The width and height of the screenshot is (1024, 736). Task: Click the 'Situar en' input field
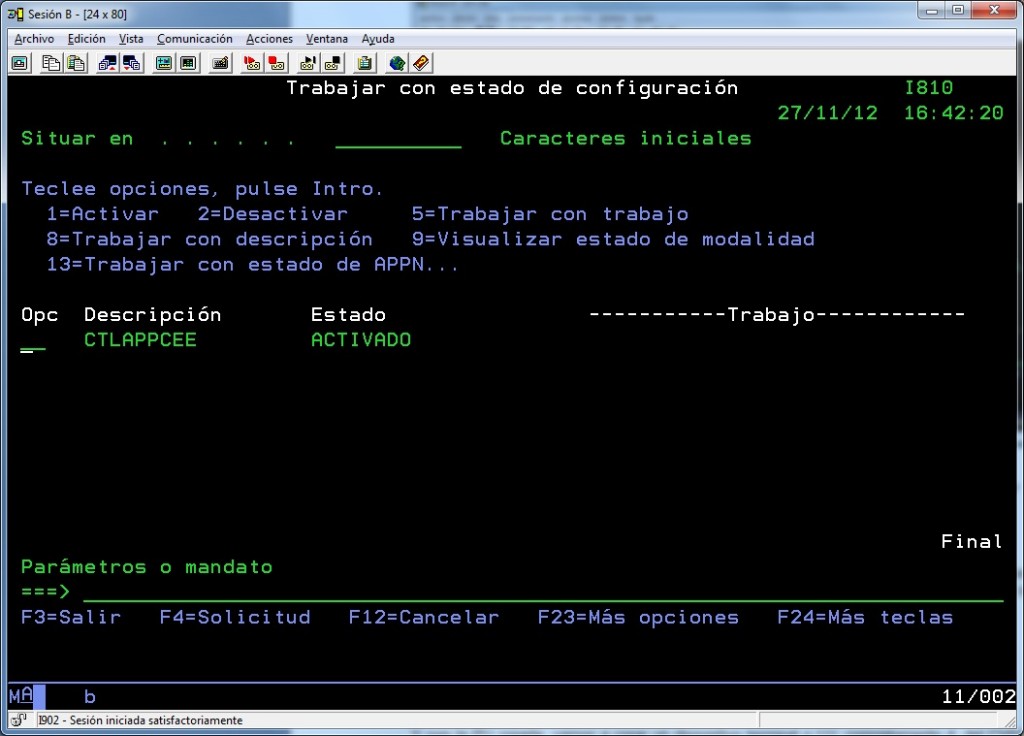point(398,139)
